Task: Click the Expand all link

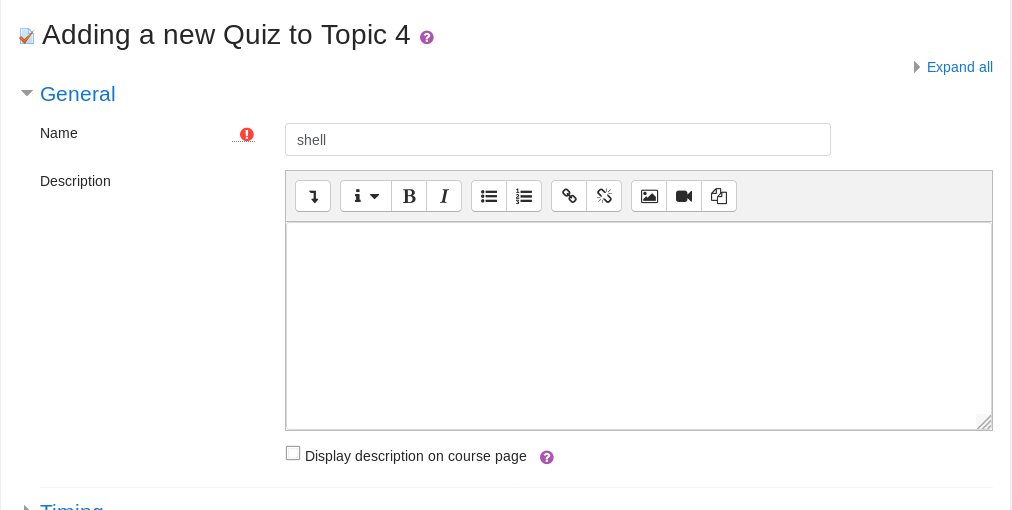Action: coord(959,67)
